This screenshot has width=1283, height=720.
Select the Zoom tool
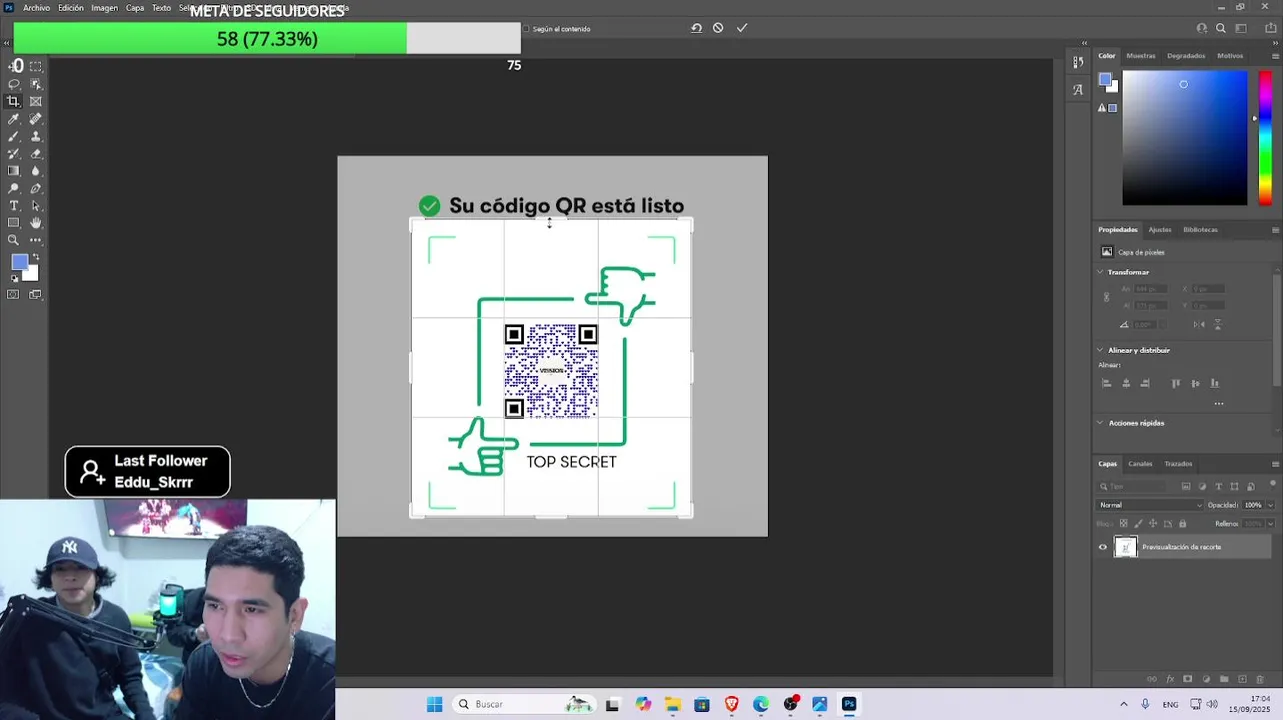point(14,240)
